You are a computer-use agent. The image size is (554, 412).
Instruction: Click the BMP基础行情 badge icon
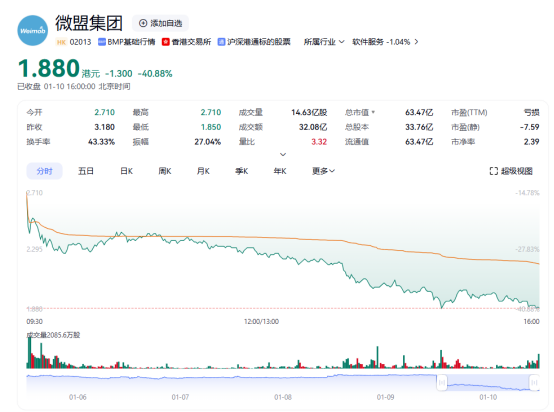pos(102,42)
